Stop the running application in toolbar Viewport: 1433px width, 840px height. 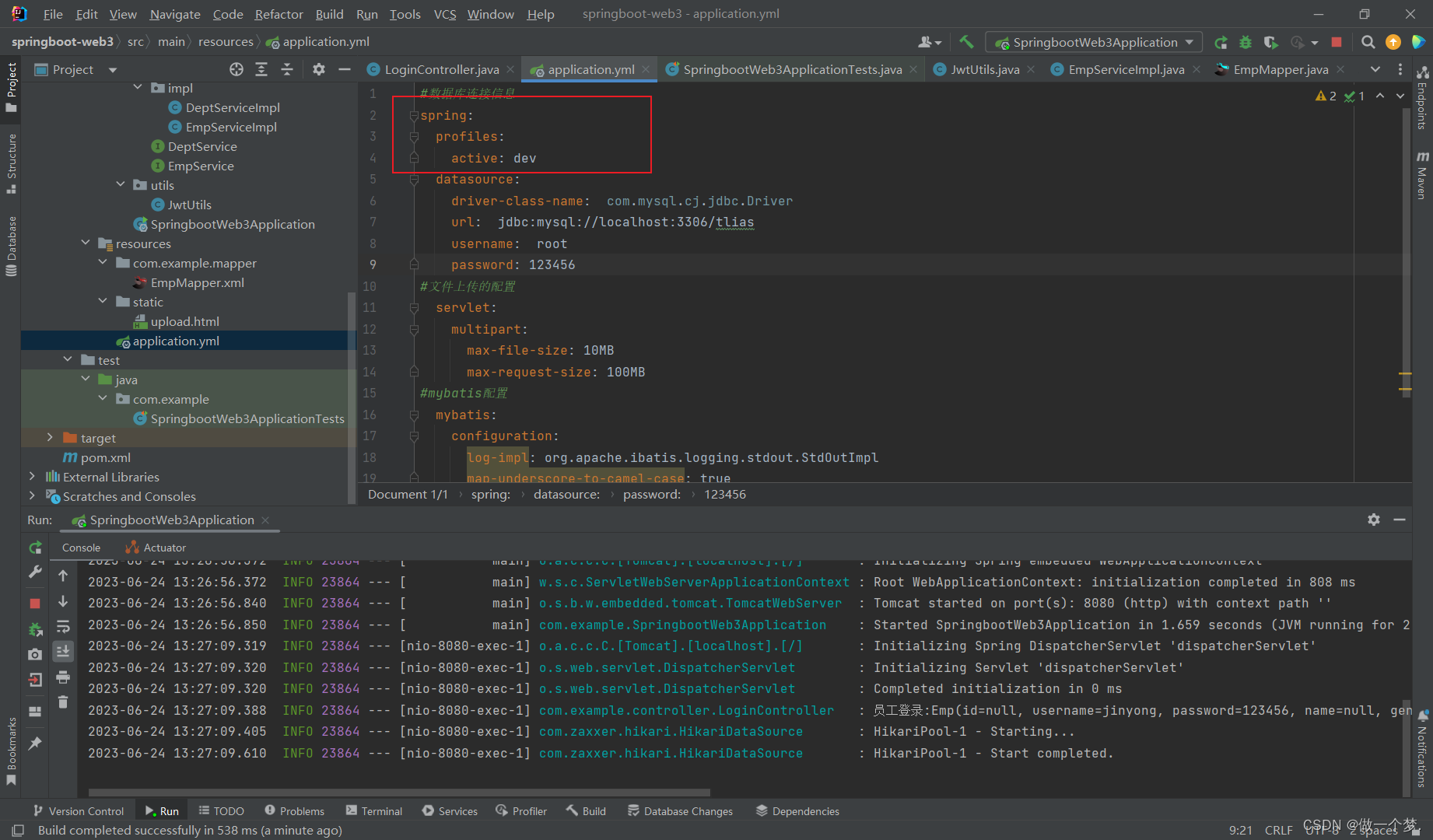point(1337,42)
